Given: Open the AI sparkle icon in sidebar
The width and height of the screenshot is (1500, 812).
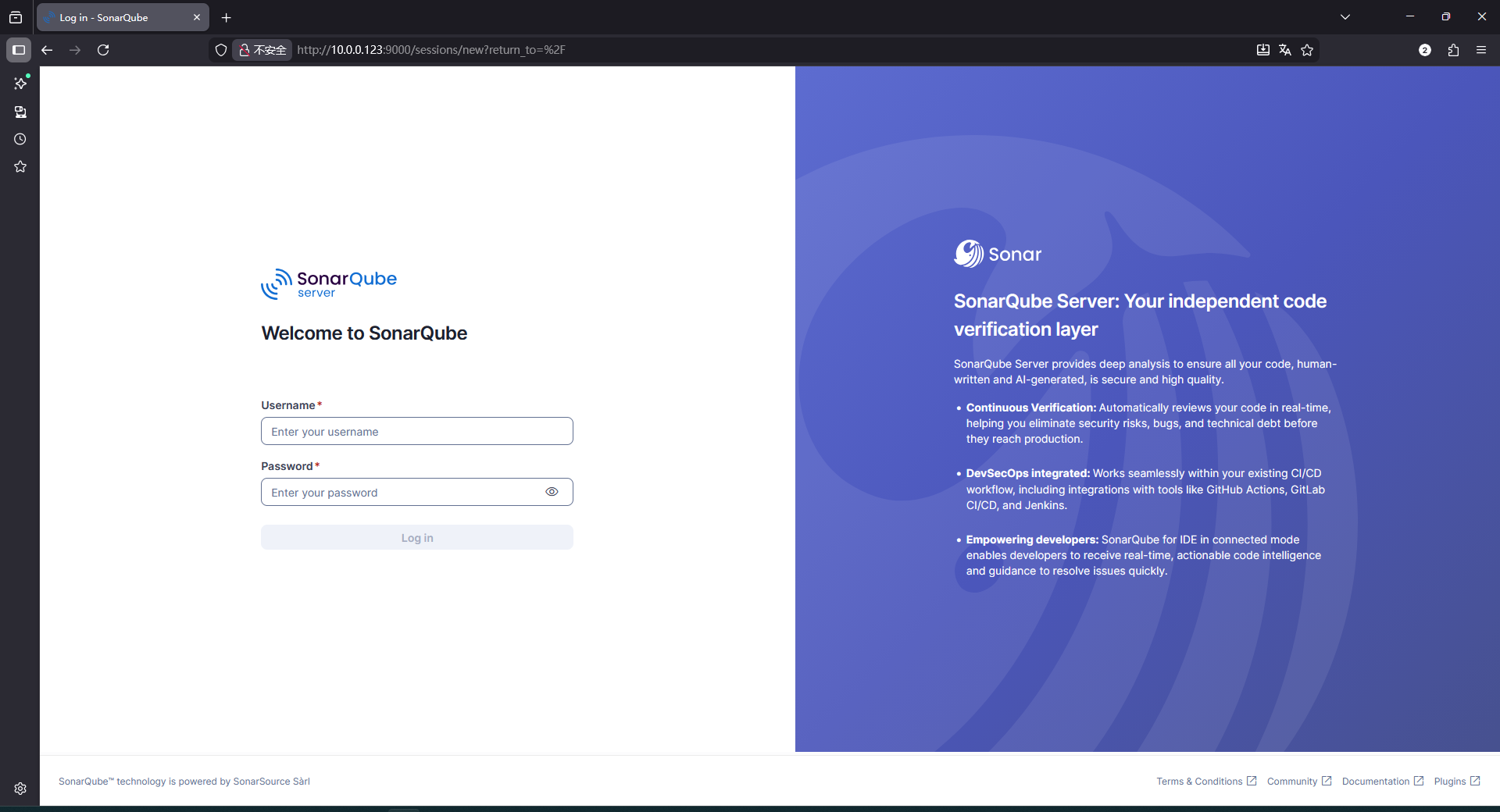Looking at the screenshot, I should coord(20,83).
